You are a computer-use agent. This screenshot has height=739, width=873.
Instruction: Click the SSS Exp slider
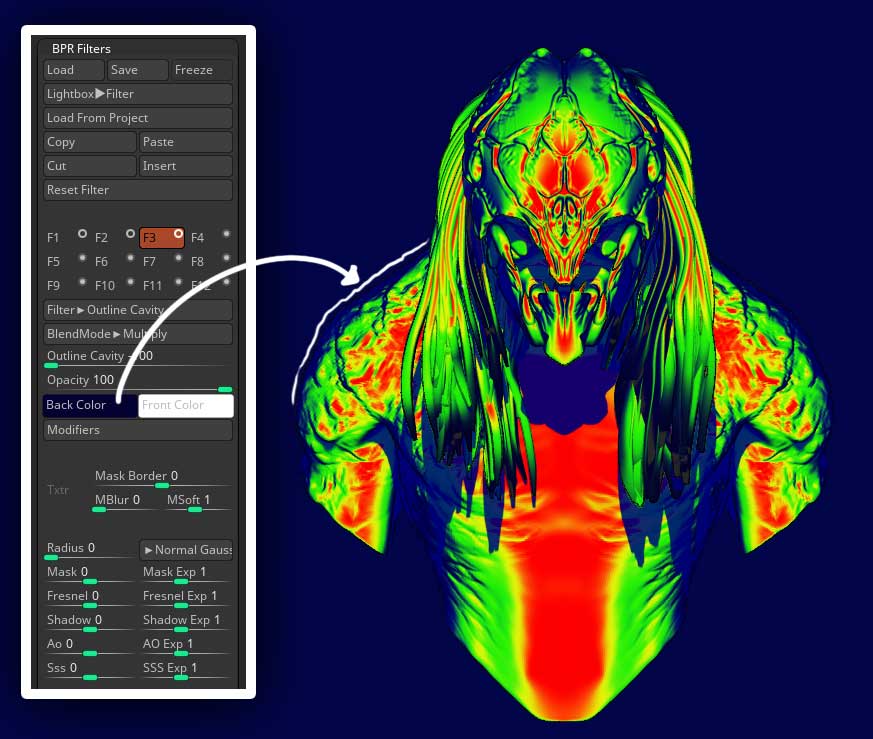(x=186, y=669)
